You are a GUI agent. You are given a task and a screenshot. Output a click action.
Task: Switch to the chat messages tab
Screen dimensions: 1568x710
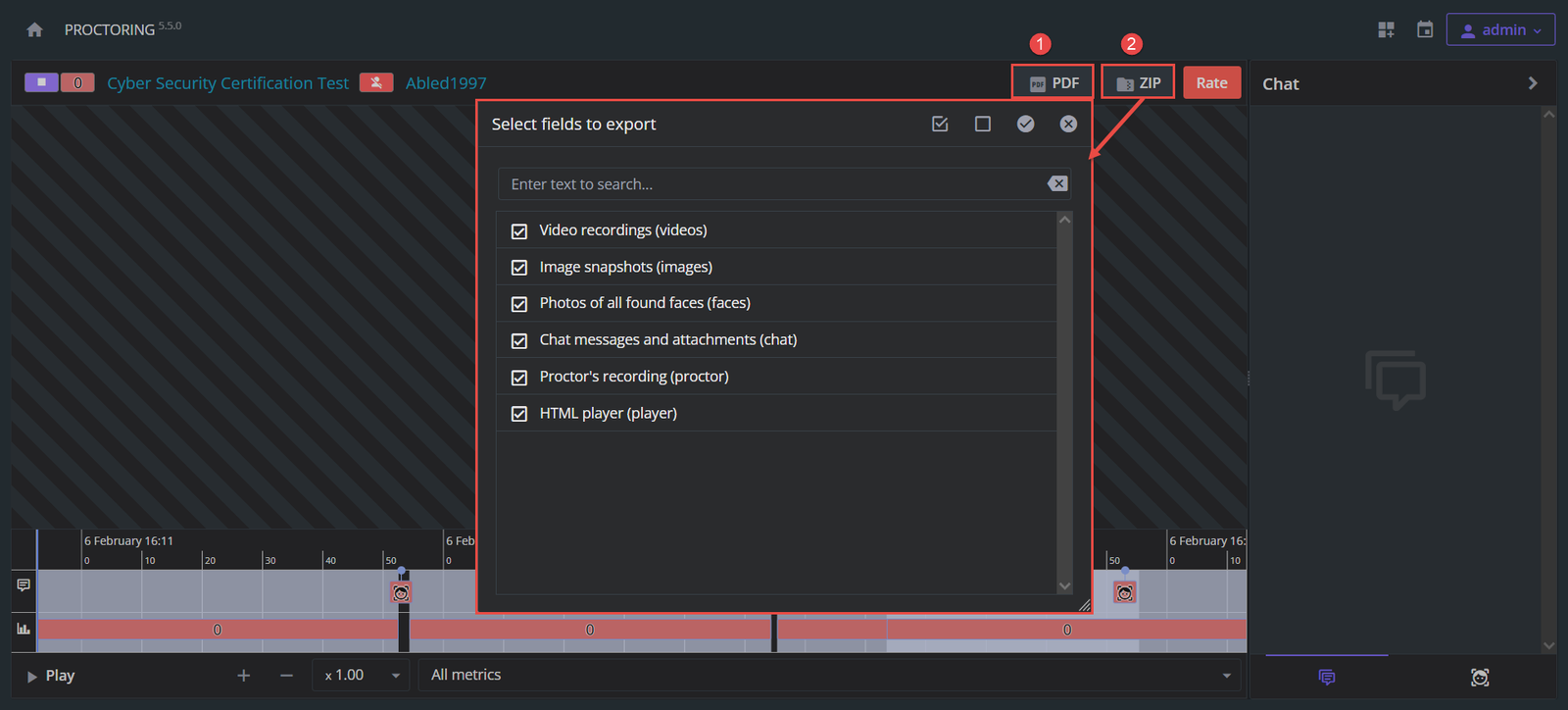[x=1327, y=677]
